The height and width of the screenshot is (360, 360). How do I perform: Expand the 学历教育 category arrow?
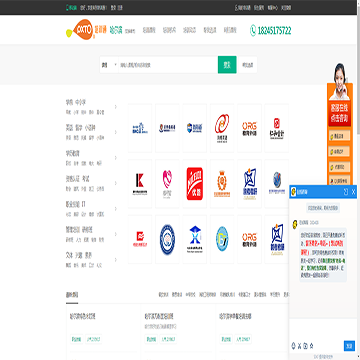116,158
